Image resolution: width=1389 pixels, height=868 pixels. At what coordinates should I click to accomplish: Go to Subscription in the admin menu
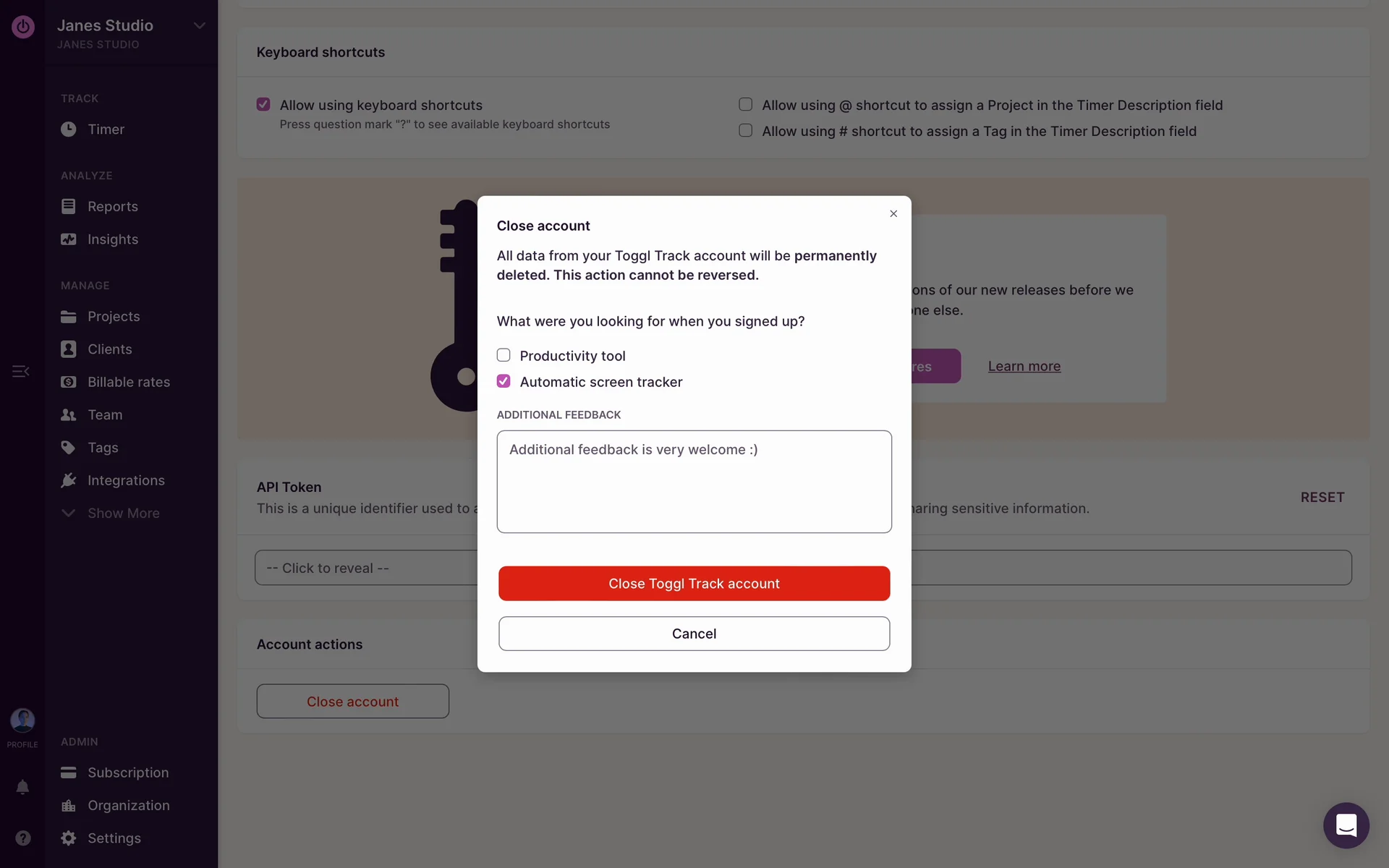pos(127,773)
